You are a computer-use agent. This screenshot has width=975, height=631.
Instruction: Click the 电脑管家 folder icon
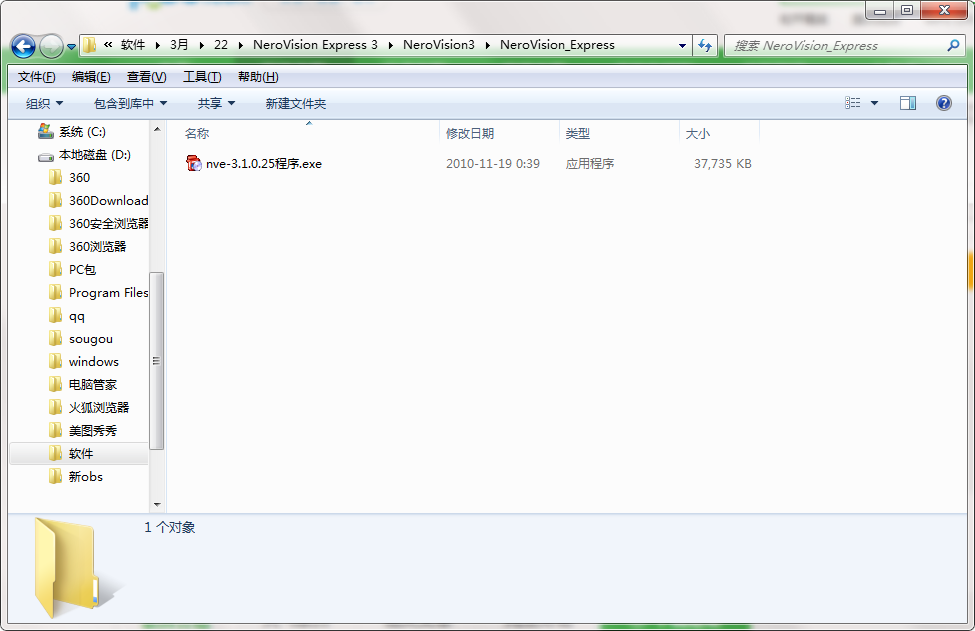pos(55,384)
